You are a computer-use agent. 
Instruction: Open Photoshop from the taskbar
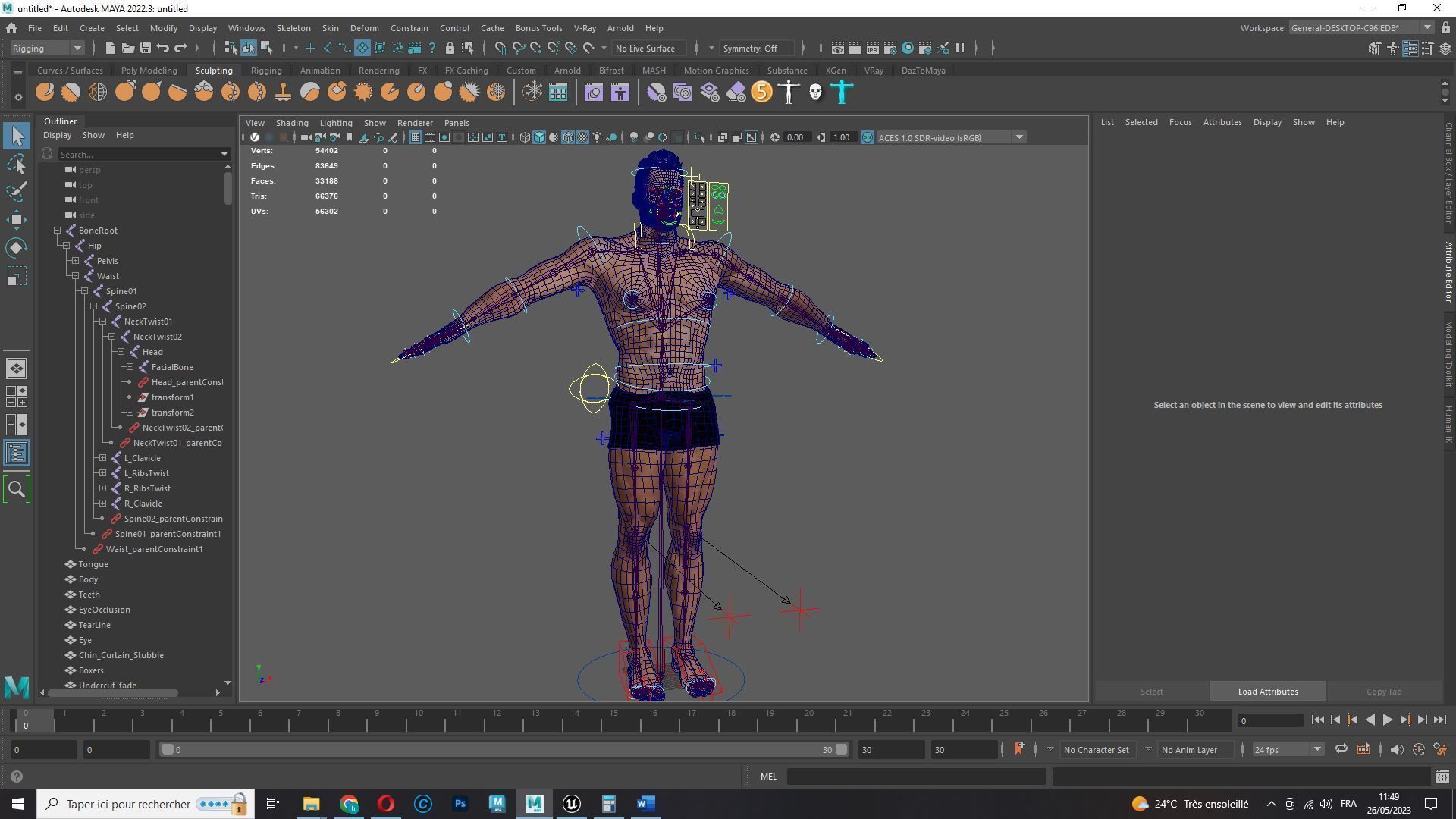pos(460,804)
